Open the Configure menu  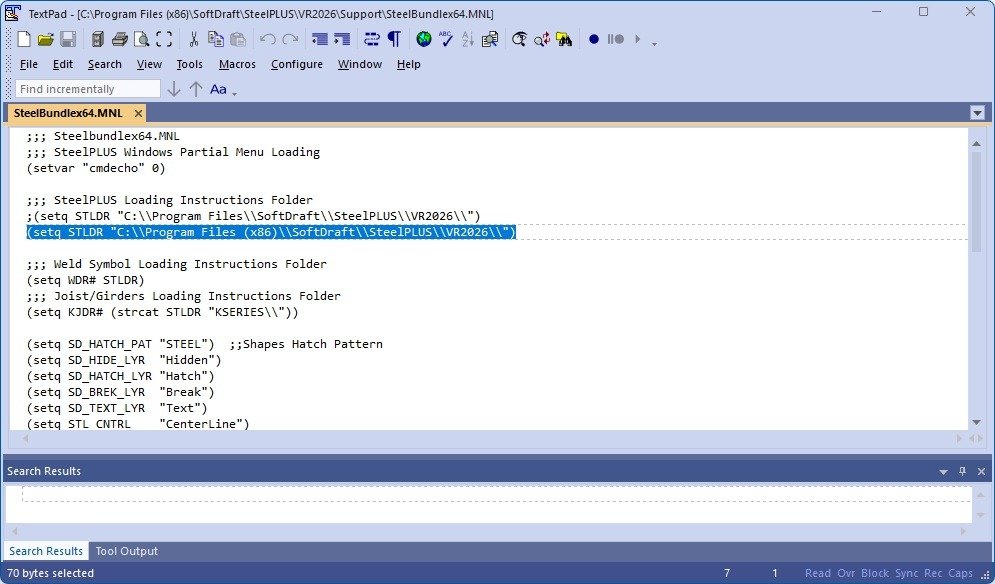pyautogui.click(x=297, y=64)
